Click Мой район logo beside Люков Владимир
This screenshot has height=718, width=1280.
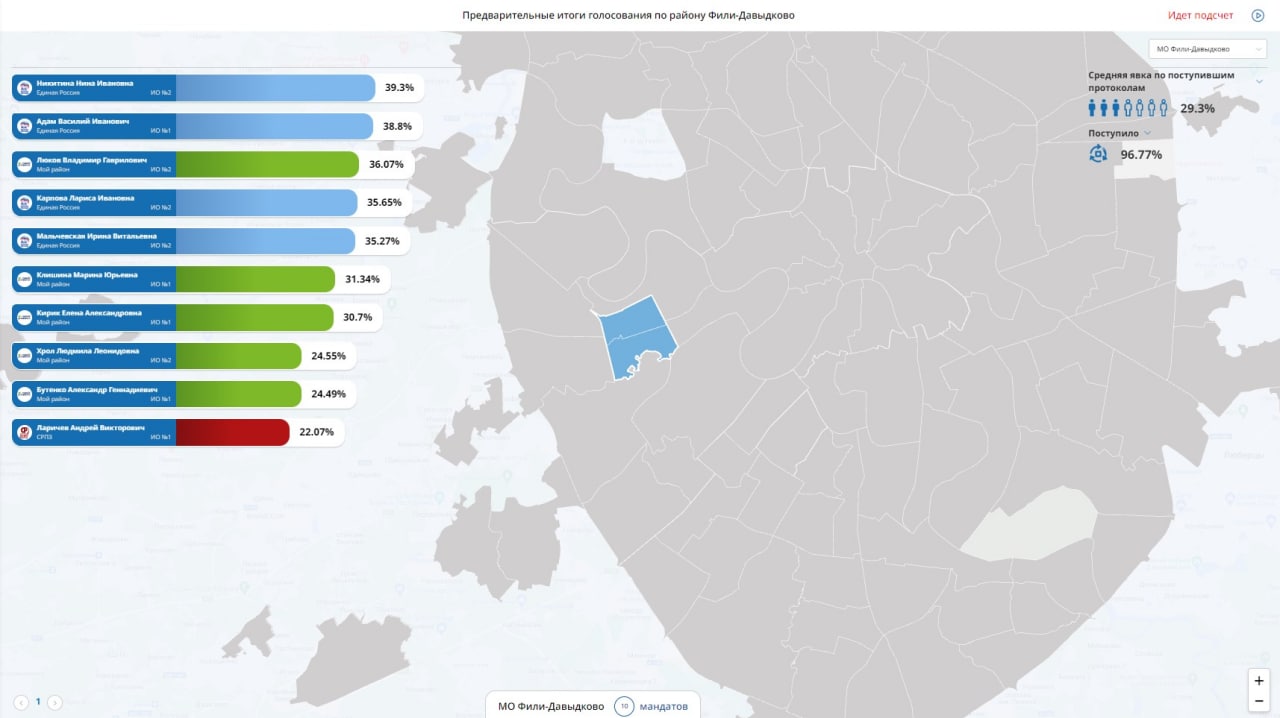pos(25,164)
